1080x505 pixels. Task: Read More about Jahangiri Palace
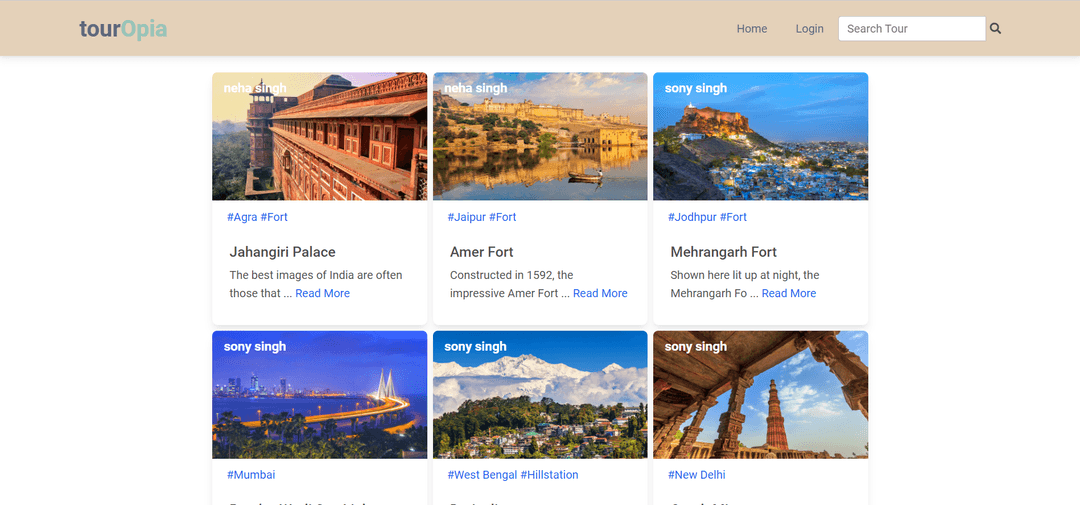tap(322, 293)
